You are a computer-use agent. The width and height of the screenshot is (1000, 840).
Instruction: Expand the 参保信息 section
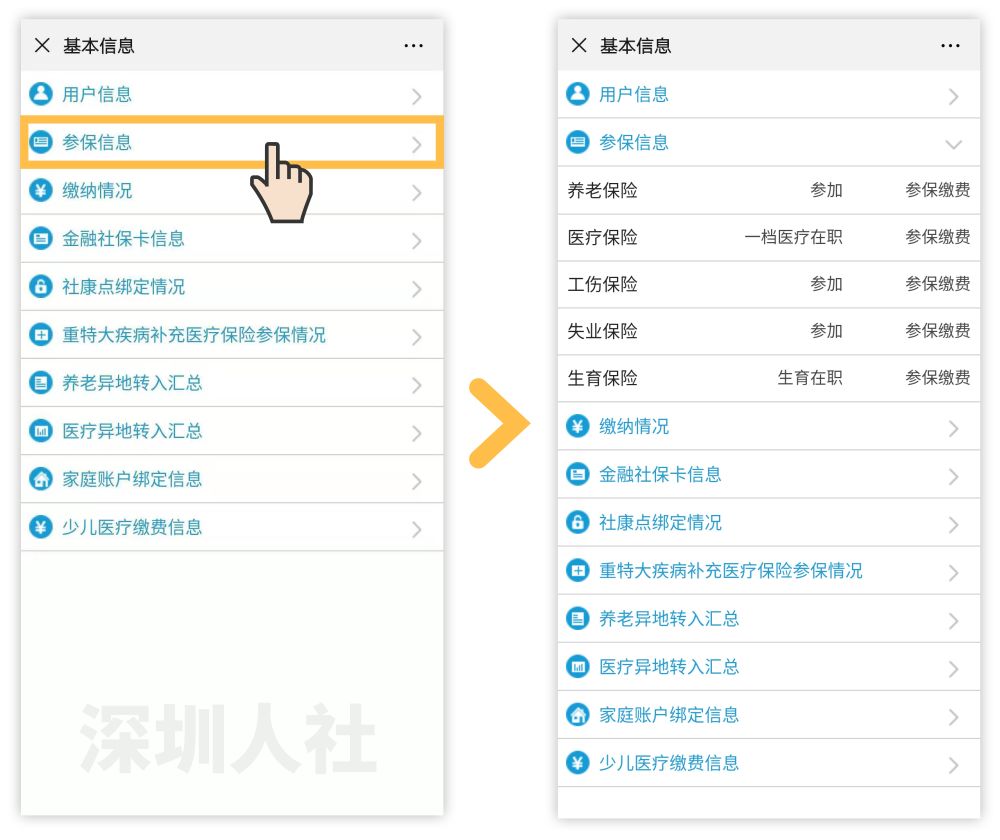pyautogui.click(x=230, y=142)
